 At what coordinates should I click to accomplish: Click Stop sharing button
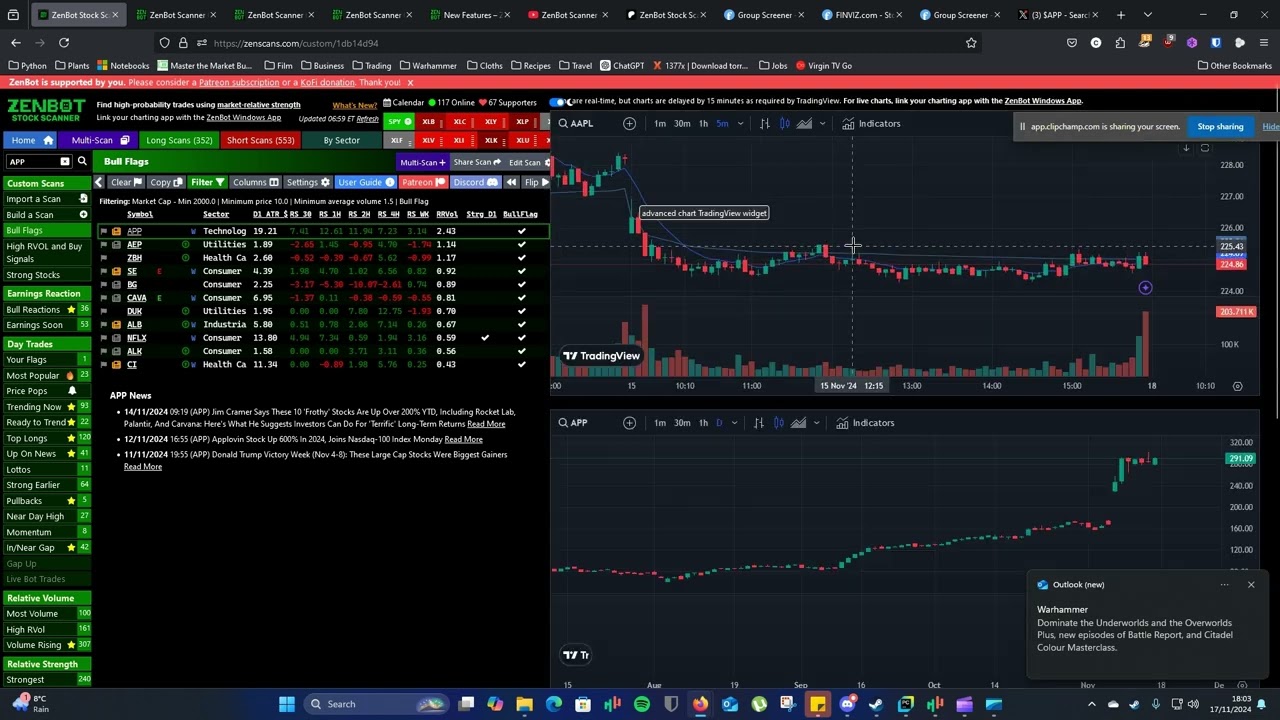coord(1220,127)
